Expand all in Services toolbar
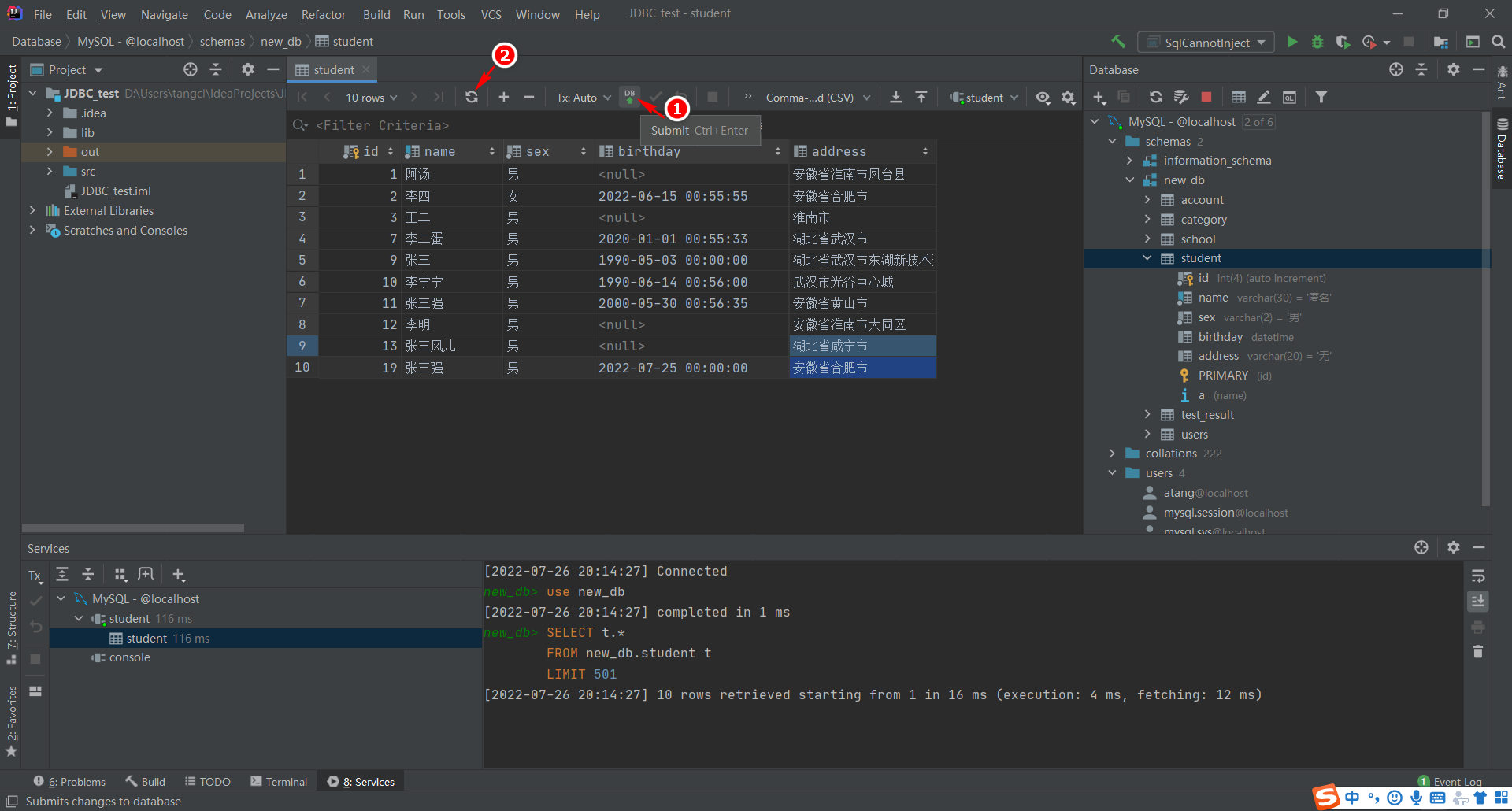The image size is (1512, 811). click(62, 574)
